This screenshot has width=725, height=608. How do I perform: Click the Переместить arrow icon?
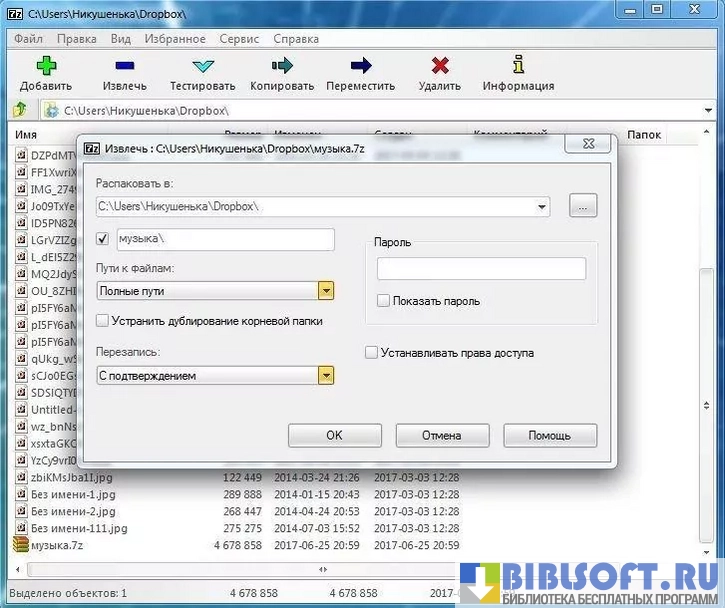tap(361, 66)
